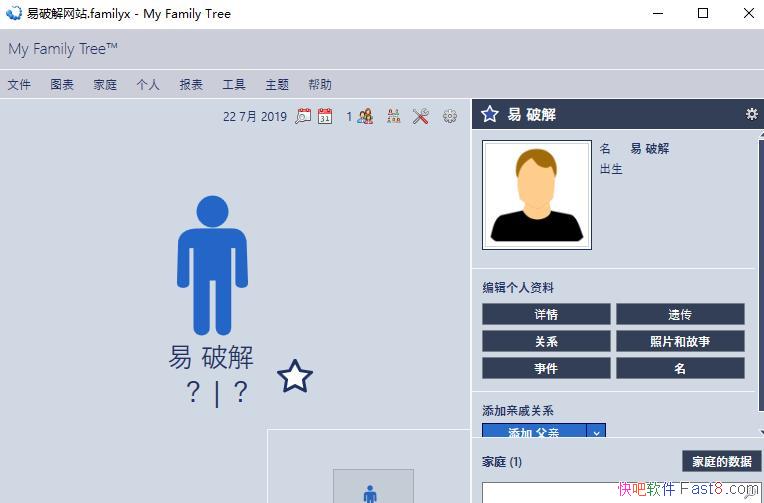This screenshot has height=503, width=764.
Task: Open the 工具 menu
Action: tap(234, 84)
